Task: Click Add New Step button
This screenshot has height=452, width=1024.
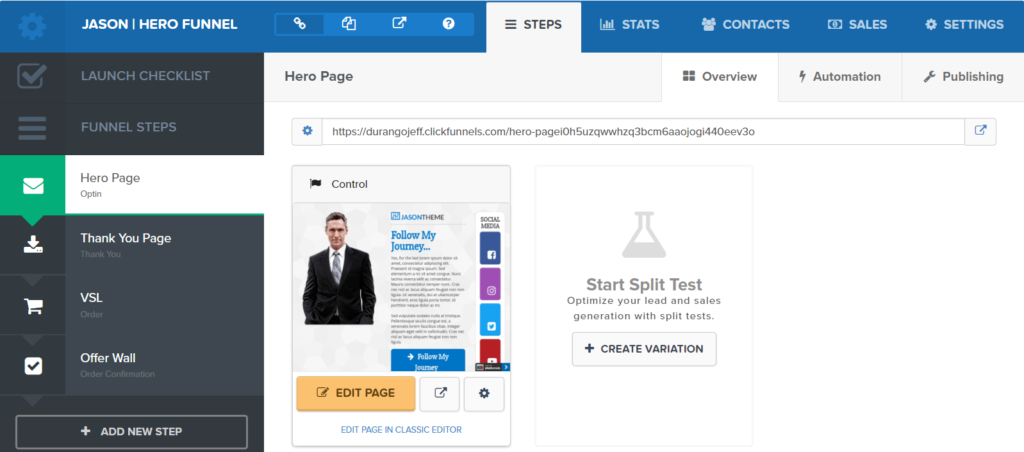Action: (x=132, y=432)
